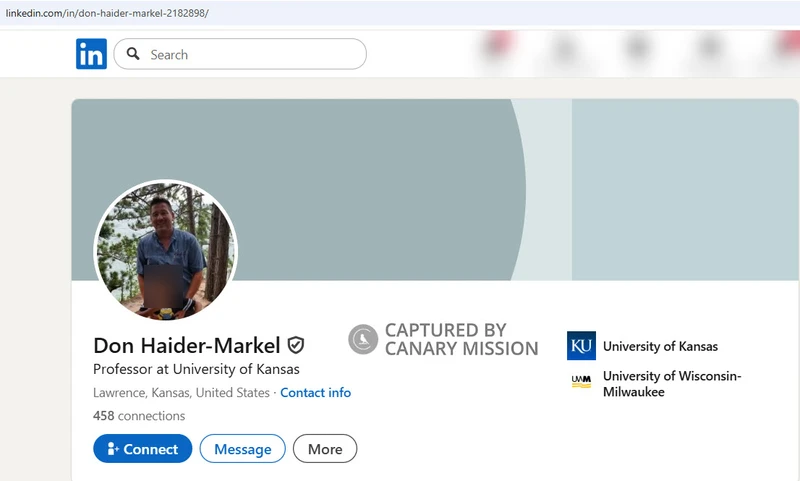The image size is (800, 481).
Task: Open the Contact info link
Action: click(315, 393)
